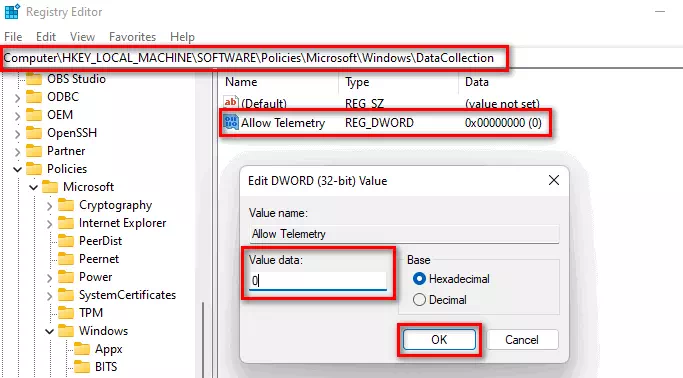Collapse the Microsoft key under Policies
The height and width of the screenshot is (378, 683).
34,188
